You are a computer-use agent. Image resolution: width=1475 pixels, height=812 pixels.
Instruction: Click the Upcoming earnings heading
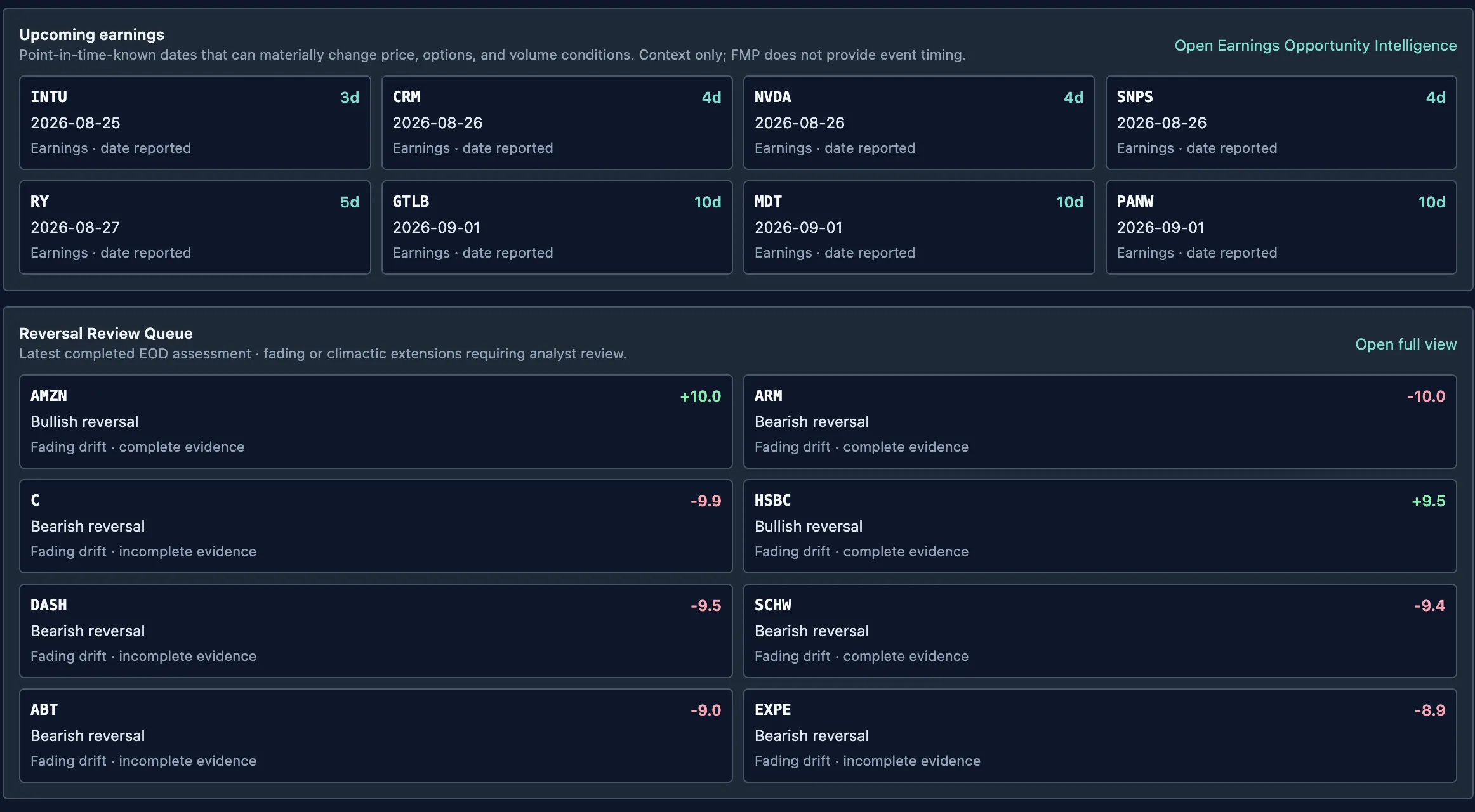coord(92,35)
